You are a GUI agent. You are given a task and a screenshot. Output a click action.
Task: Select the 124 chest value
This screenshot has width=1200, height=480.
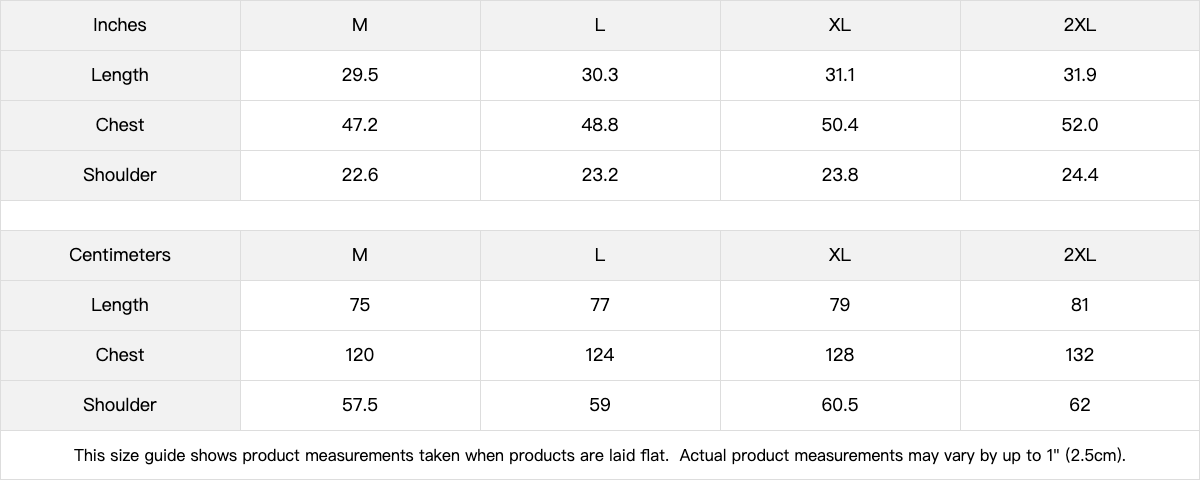(600, 355)
